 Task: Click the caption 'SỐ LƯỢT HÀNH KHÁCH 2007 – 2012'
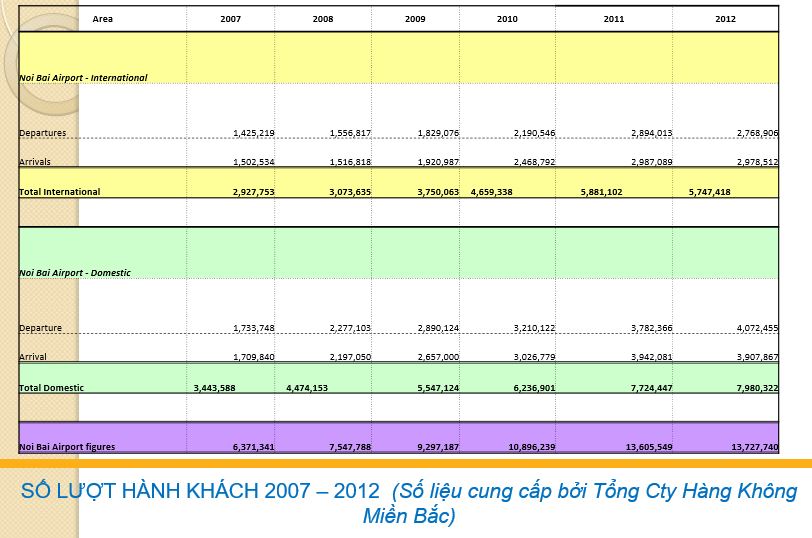(x=200, y=491)
